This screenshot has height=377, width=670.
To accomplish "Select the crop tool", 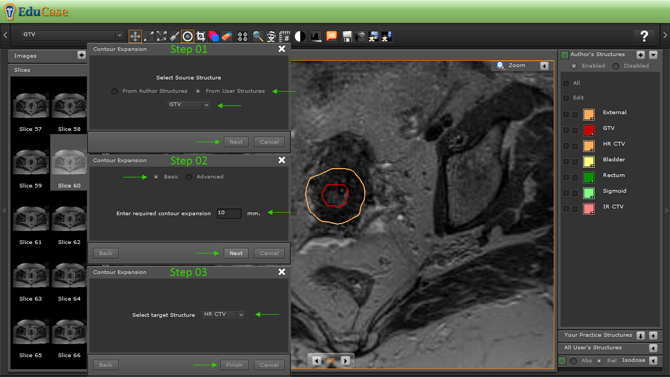I will tap(200, 36).
